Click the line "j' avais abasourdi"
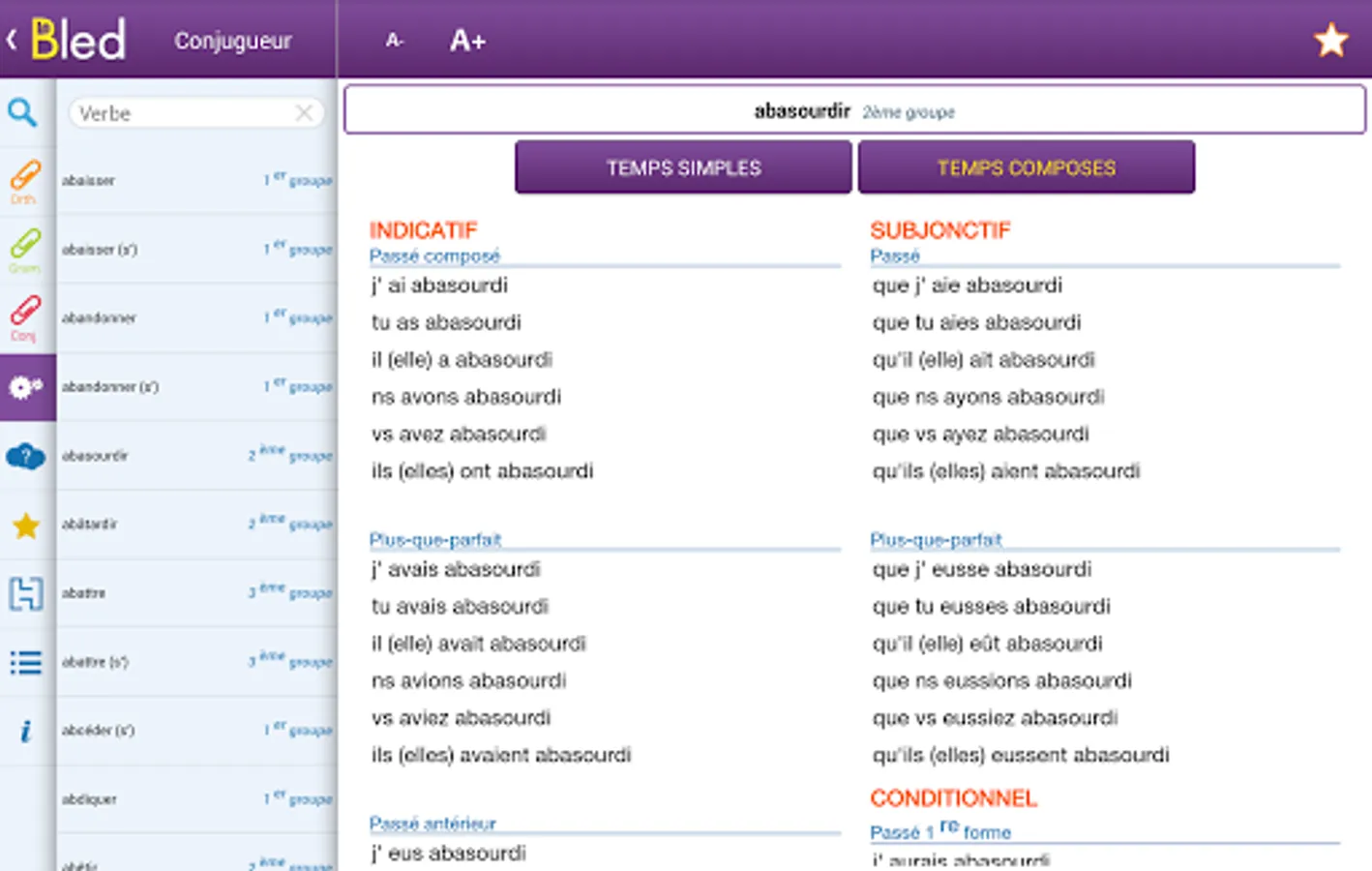The image size is (1372, 871). click(456, 569)
